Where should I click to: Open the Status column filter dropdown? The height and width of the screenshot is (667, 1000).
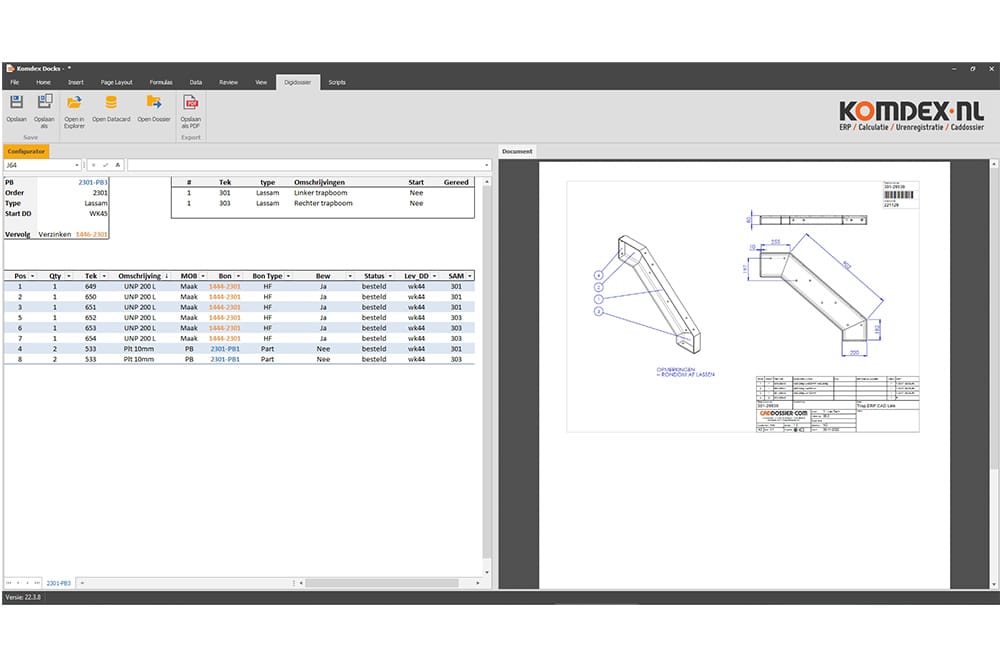coord(390,276)
